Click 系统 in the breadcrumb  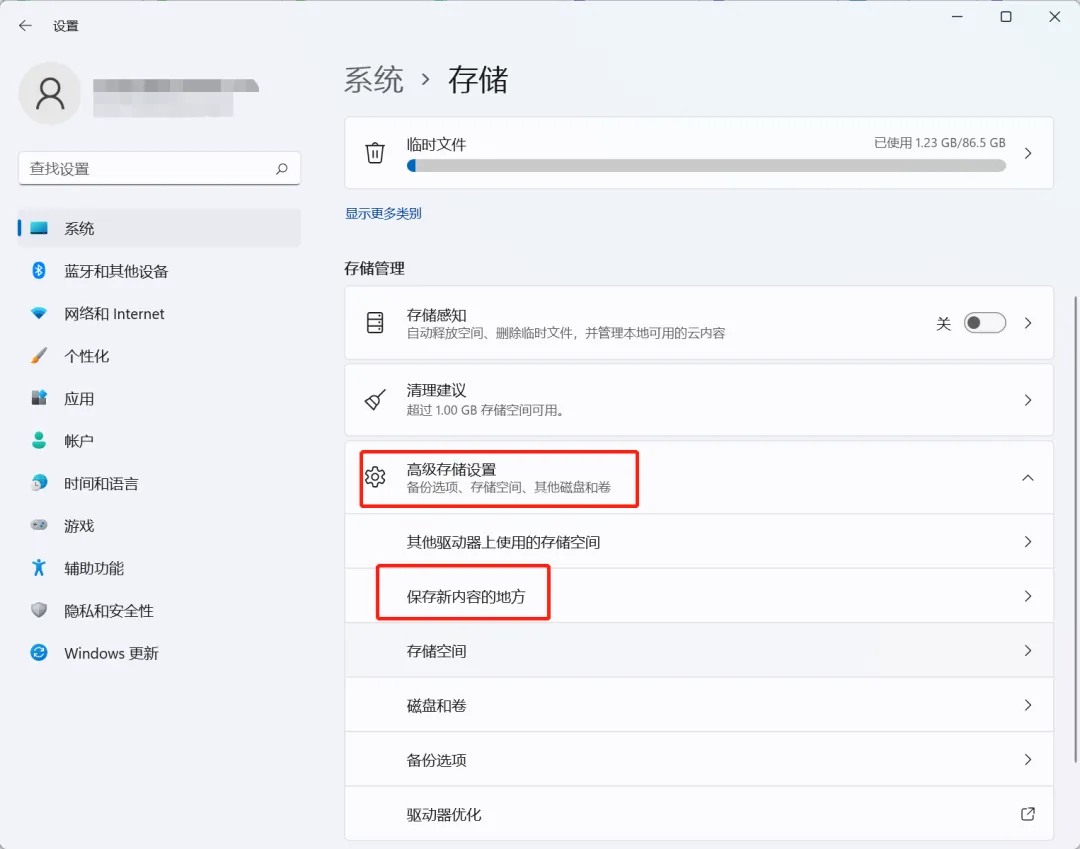[374, 80]
